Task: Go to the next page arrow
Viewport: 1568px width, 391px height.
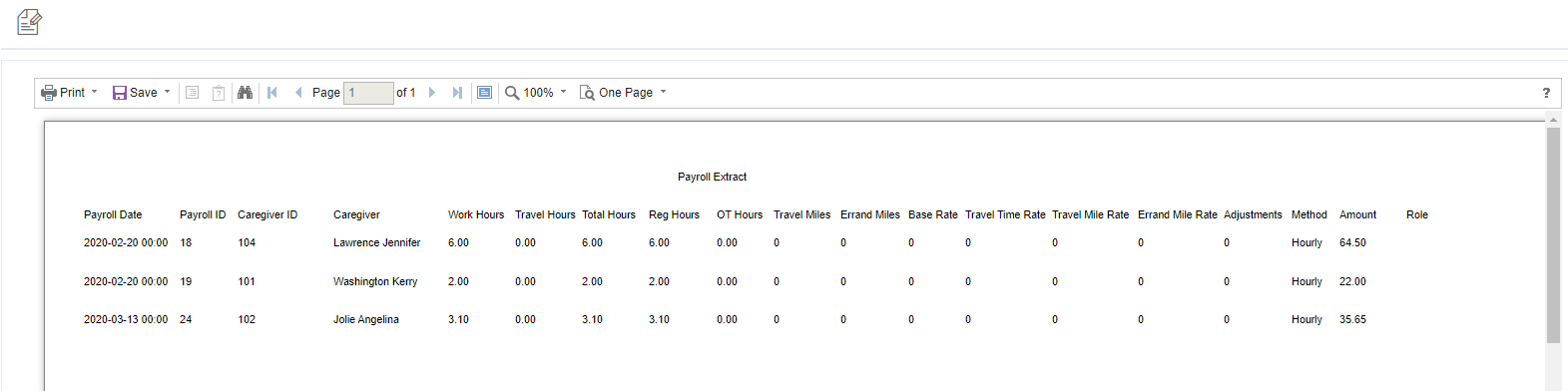Action: coord(432,93)
